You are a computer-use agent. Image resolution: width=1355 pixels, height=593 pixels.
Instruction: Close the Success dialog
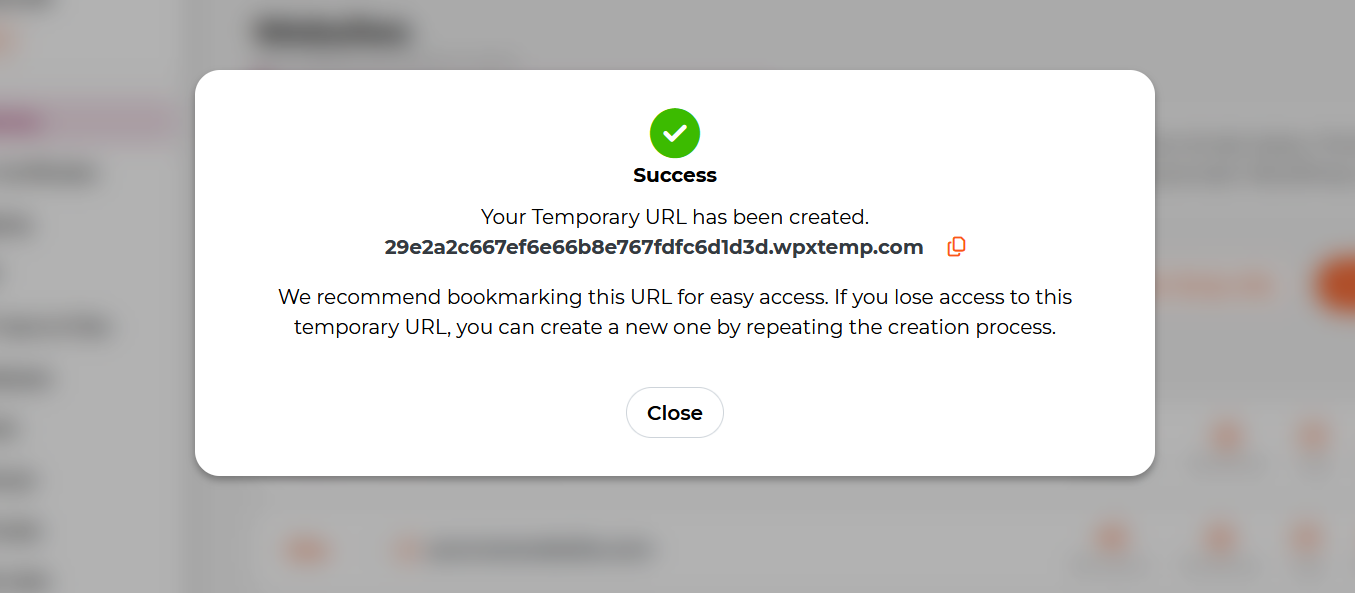pos(675,413)
